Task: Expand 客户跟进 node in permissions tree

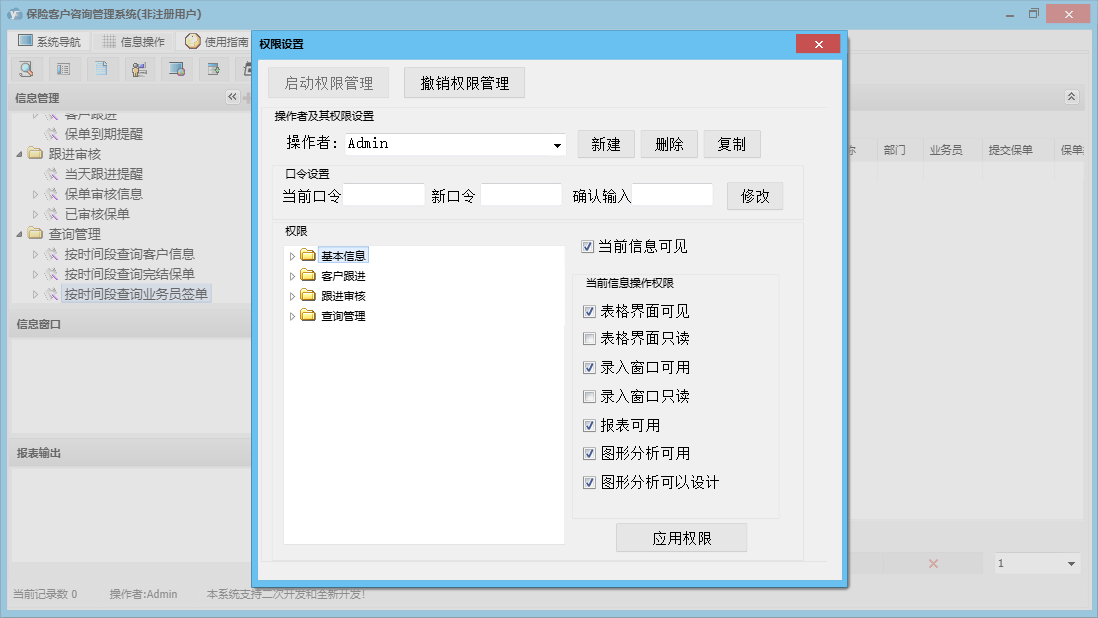Action: click(292, 276)
